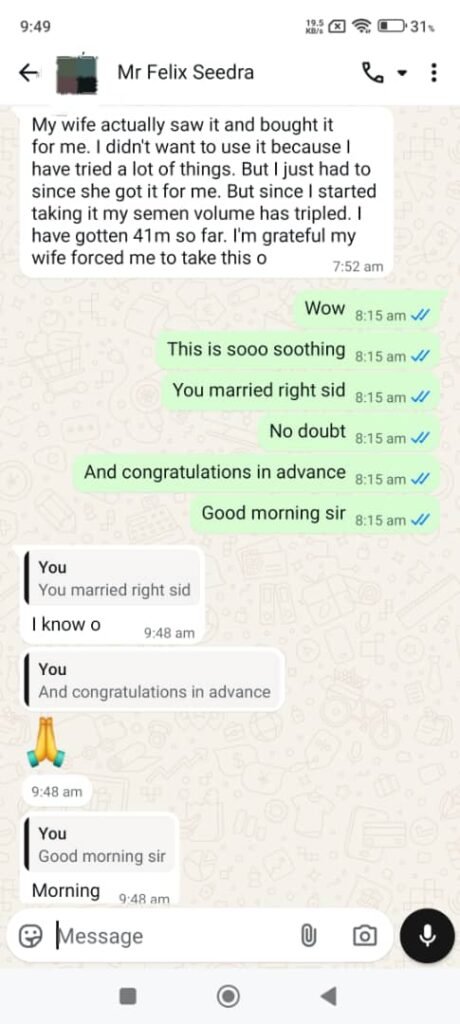Tap the Android back triangle button
The width and height of the screenshot is (460, 1024).
(329, 996)
